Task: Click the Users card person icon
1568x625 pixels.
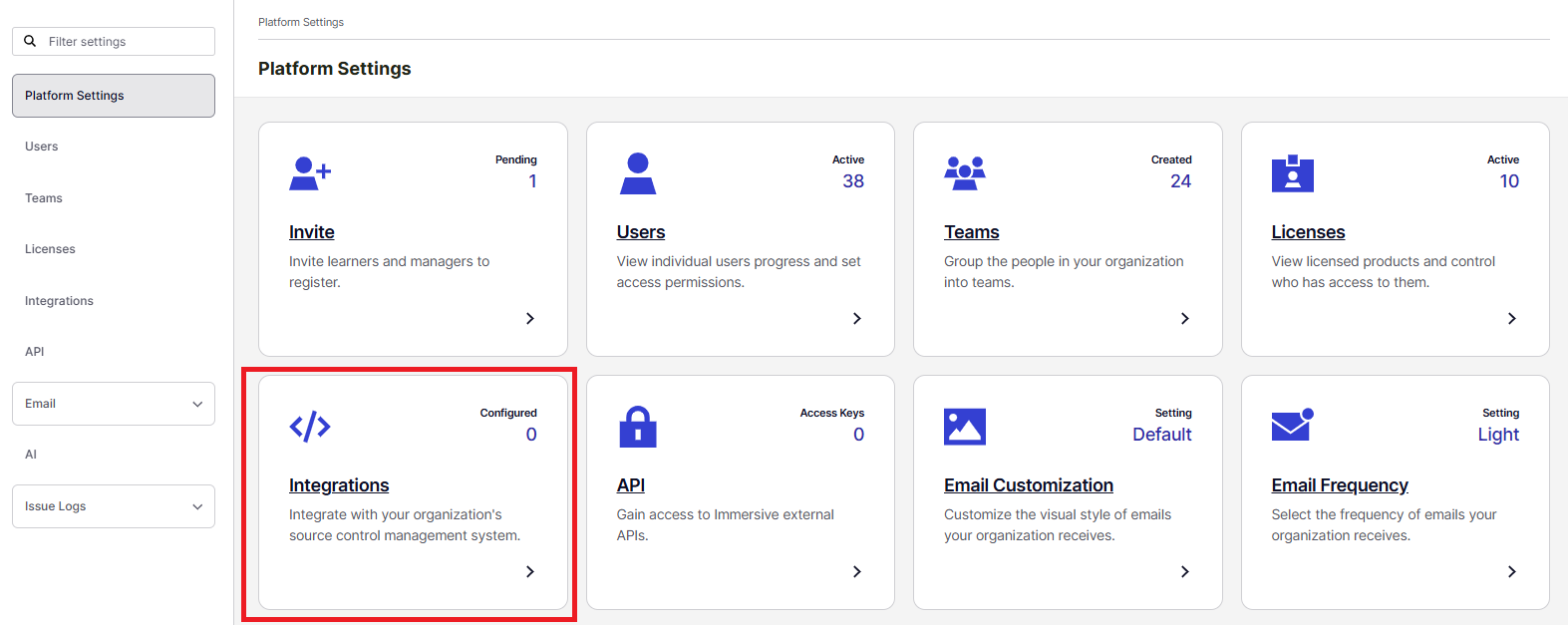Action: point(637,173)
